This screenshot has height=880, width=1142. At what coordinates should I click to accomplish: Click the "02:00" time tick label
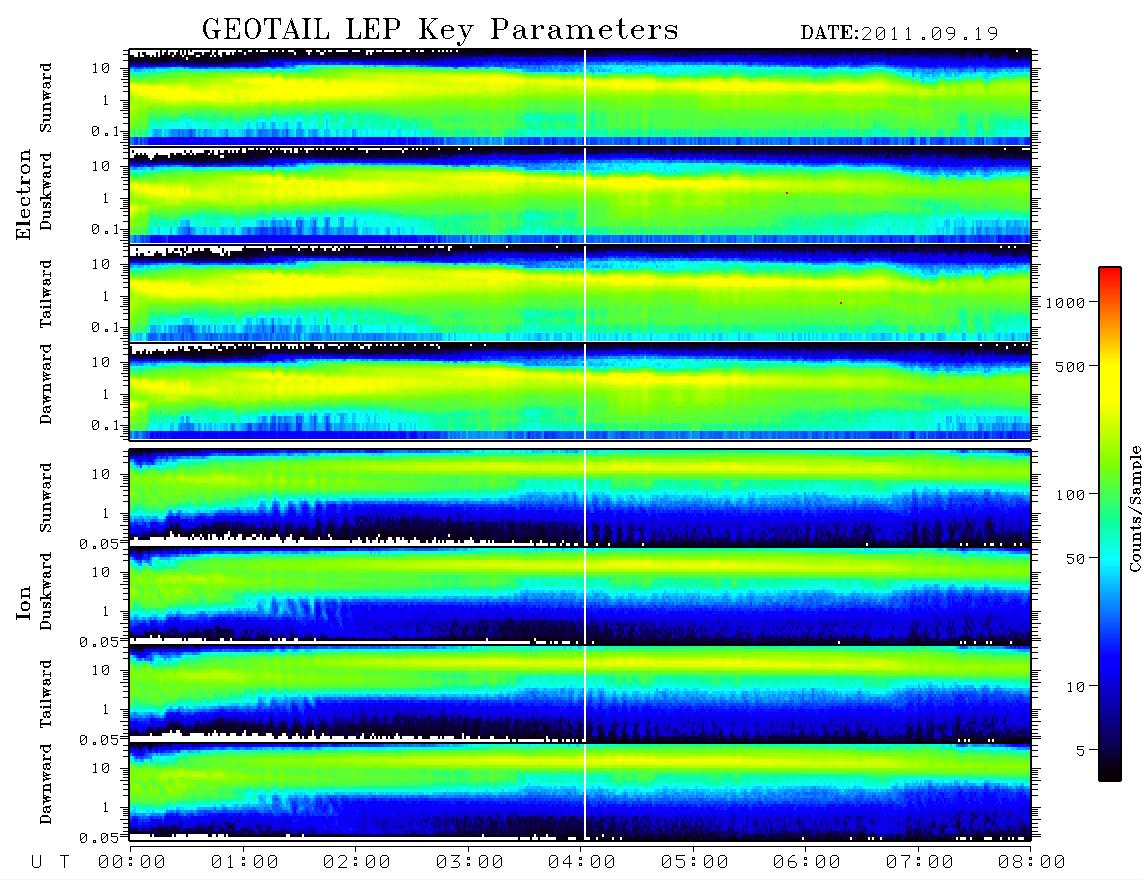pyautogui.click(x=356, y=862)
